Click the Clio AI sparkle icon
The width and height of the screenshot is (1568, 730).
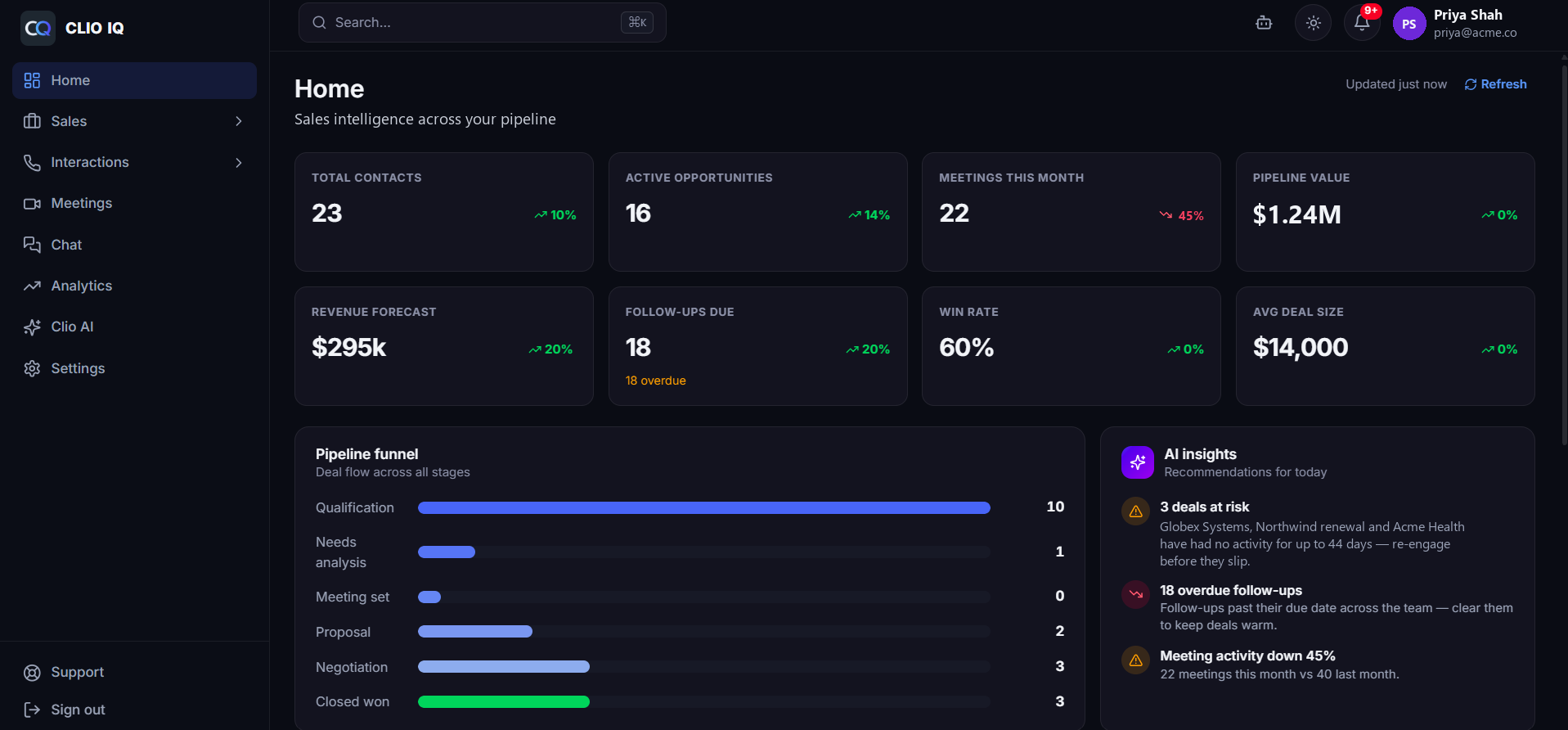[32, 327]
